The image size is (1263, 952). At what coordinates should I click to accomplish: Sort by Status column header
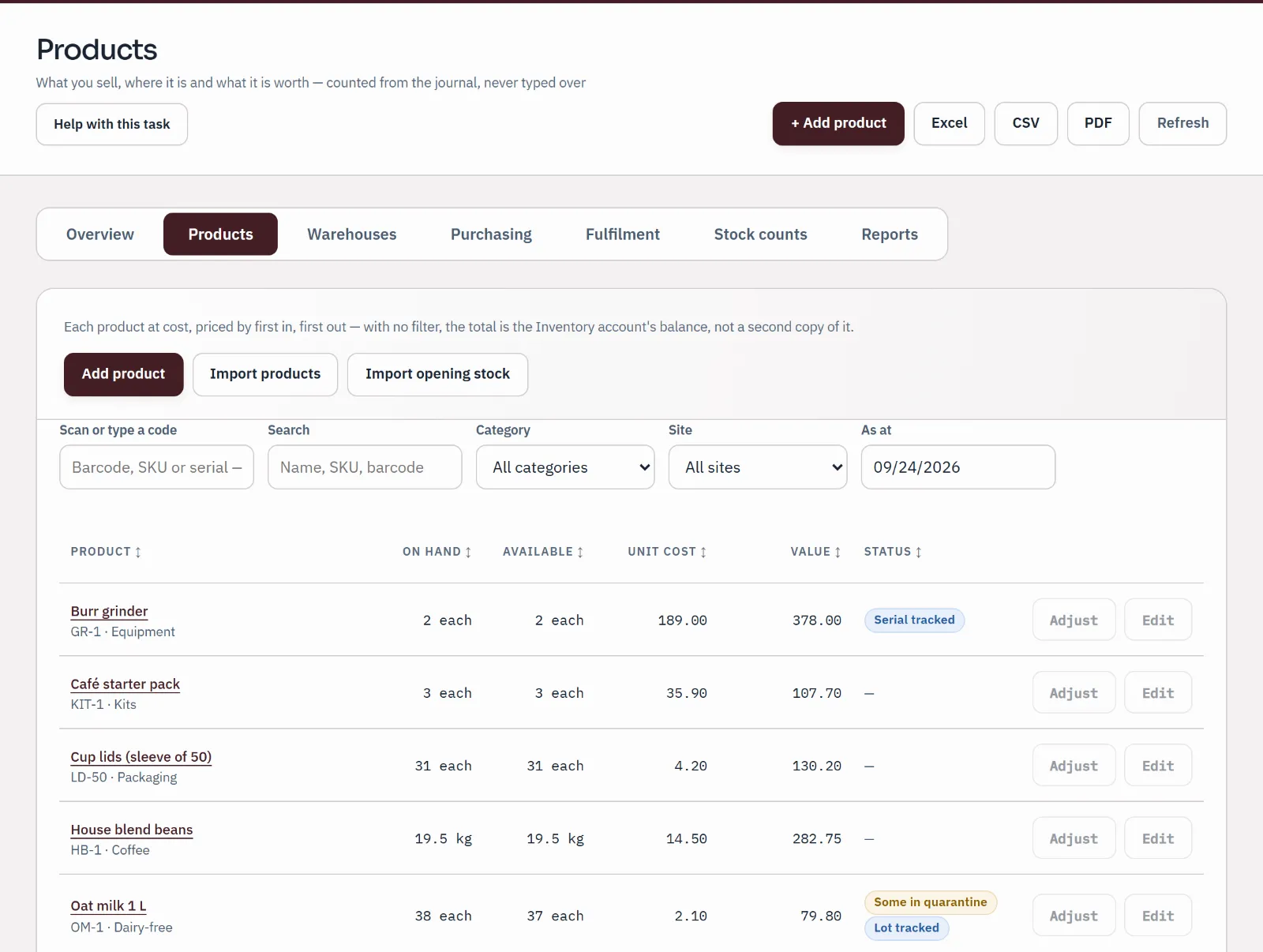pyautogui.click(x=893, y=552)
